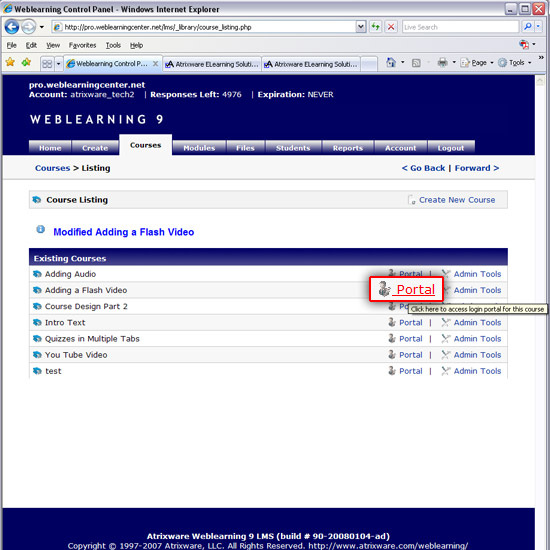Open Admin Tools for Intro Text
The height and width of the screenshot is (550, 550).
(477, 322)
